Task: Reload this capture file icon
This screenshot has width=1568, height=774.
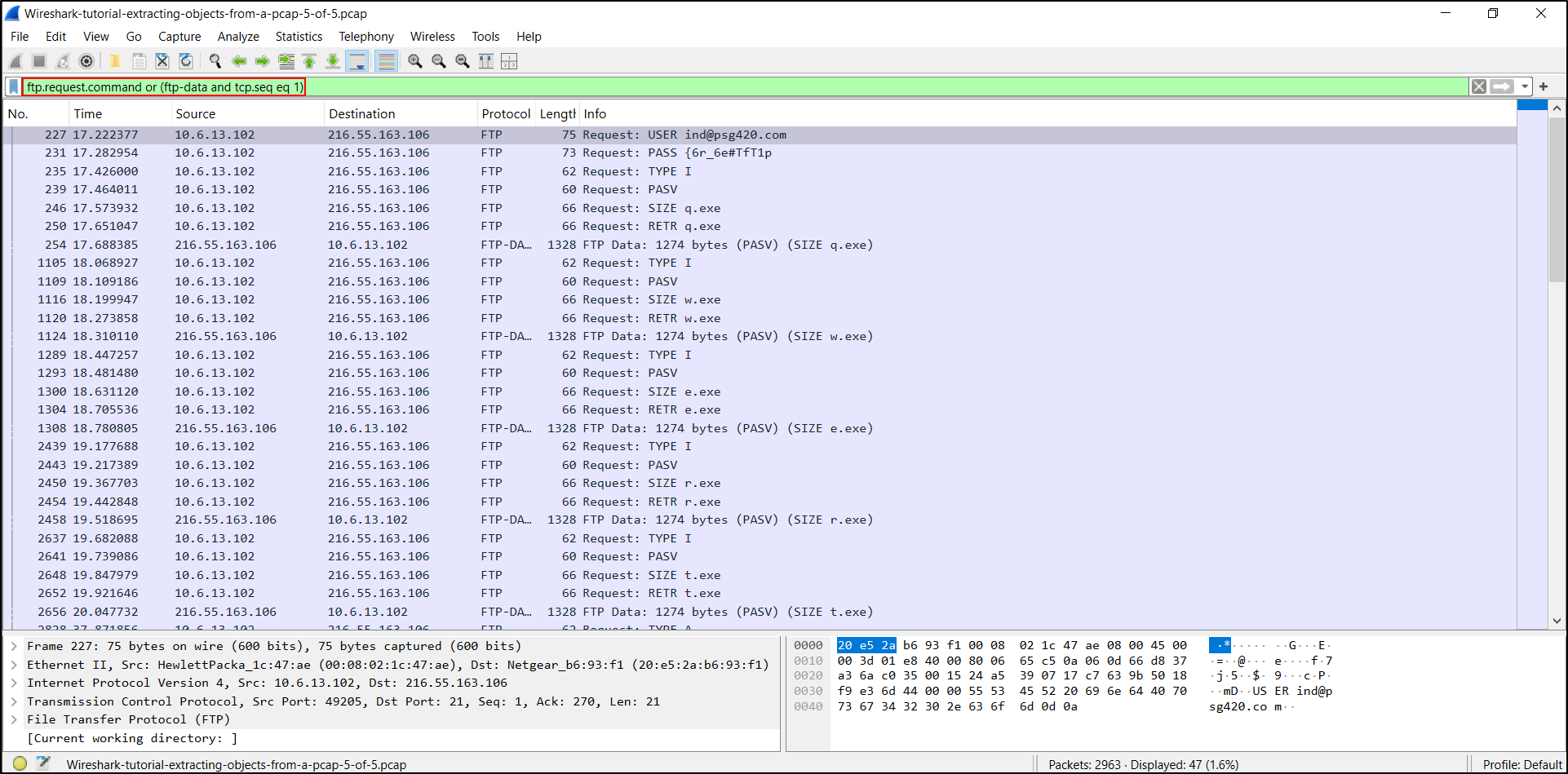Action: point(186,61)
